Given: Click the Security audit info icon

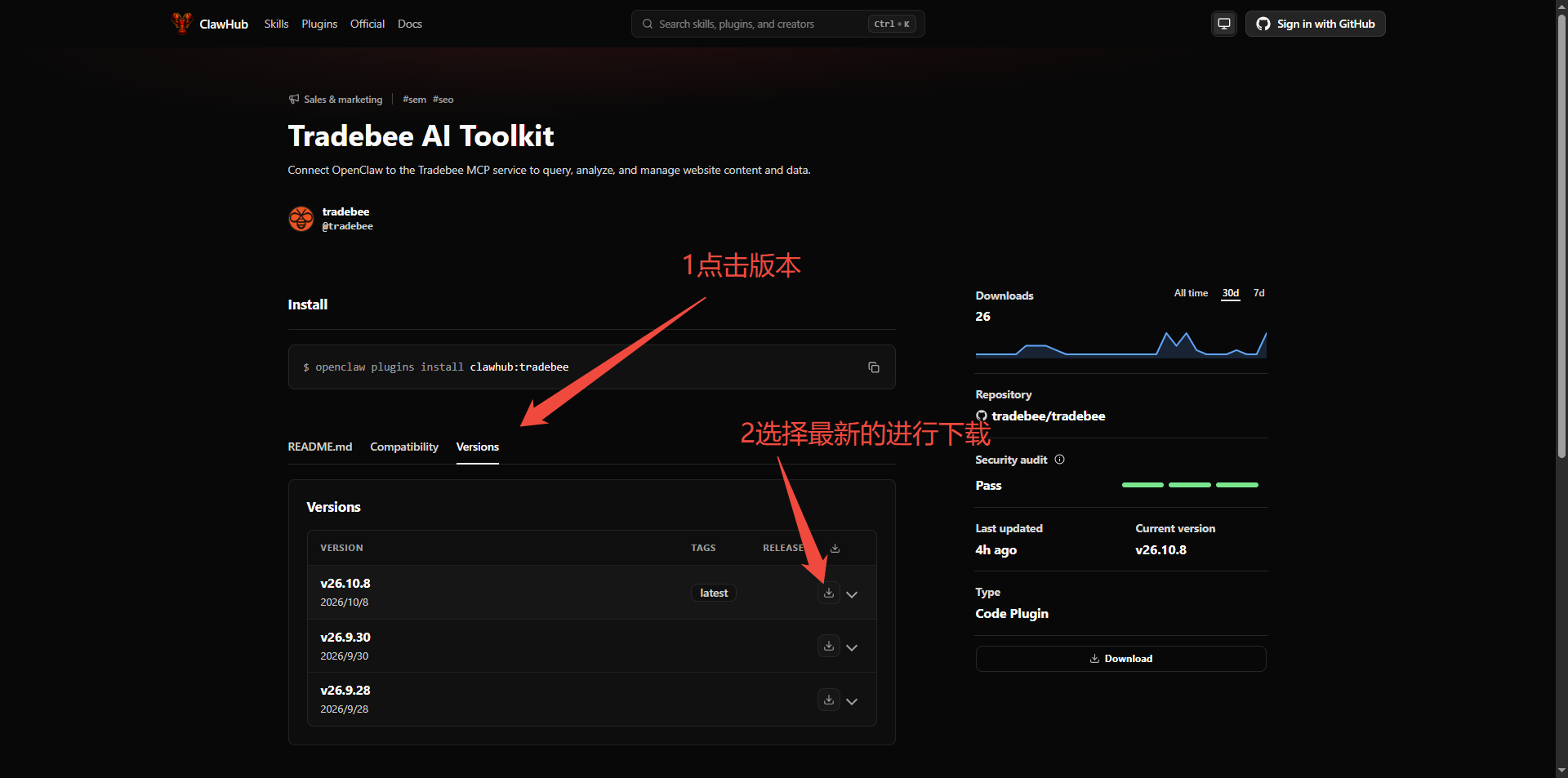Looking at the screenshot, I should point(1059,460).
